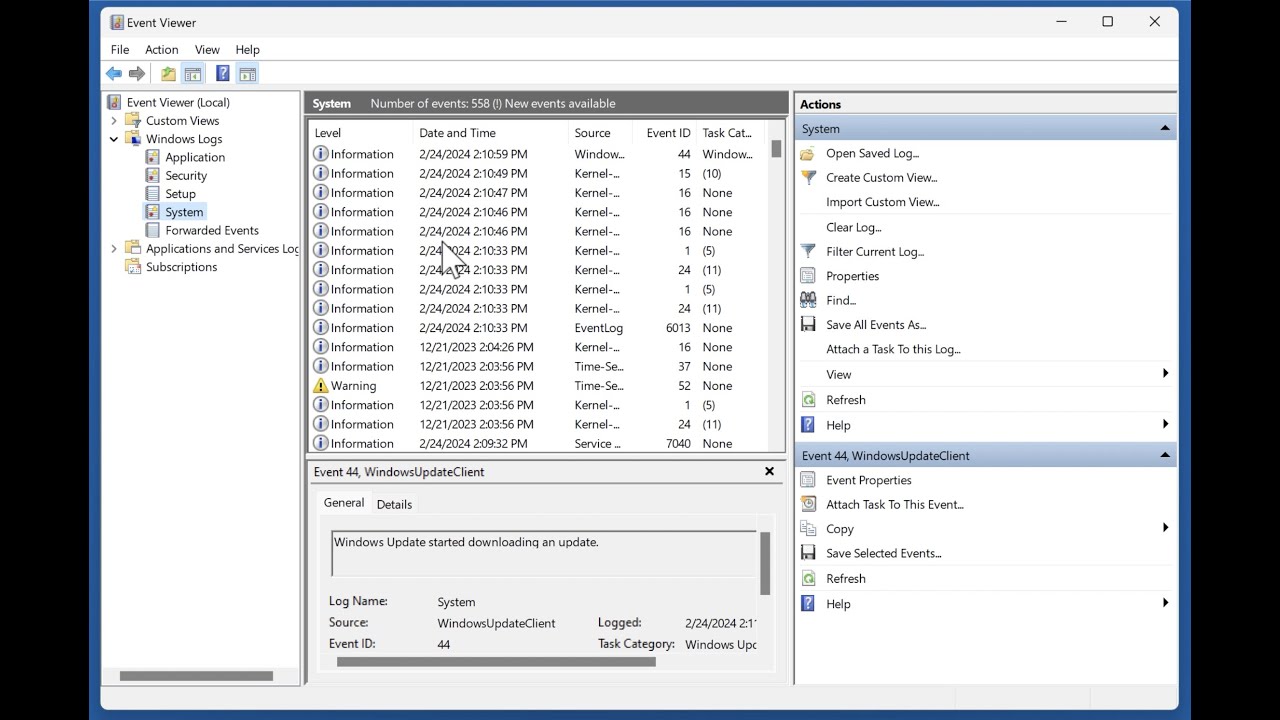Select the System log in tree
Viewport: 1280px width, 720px height.
pyautogui.click(x=184, y=212)
